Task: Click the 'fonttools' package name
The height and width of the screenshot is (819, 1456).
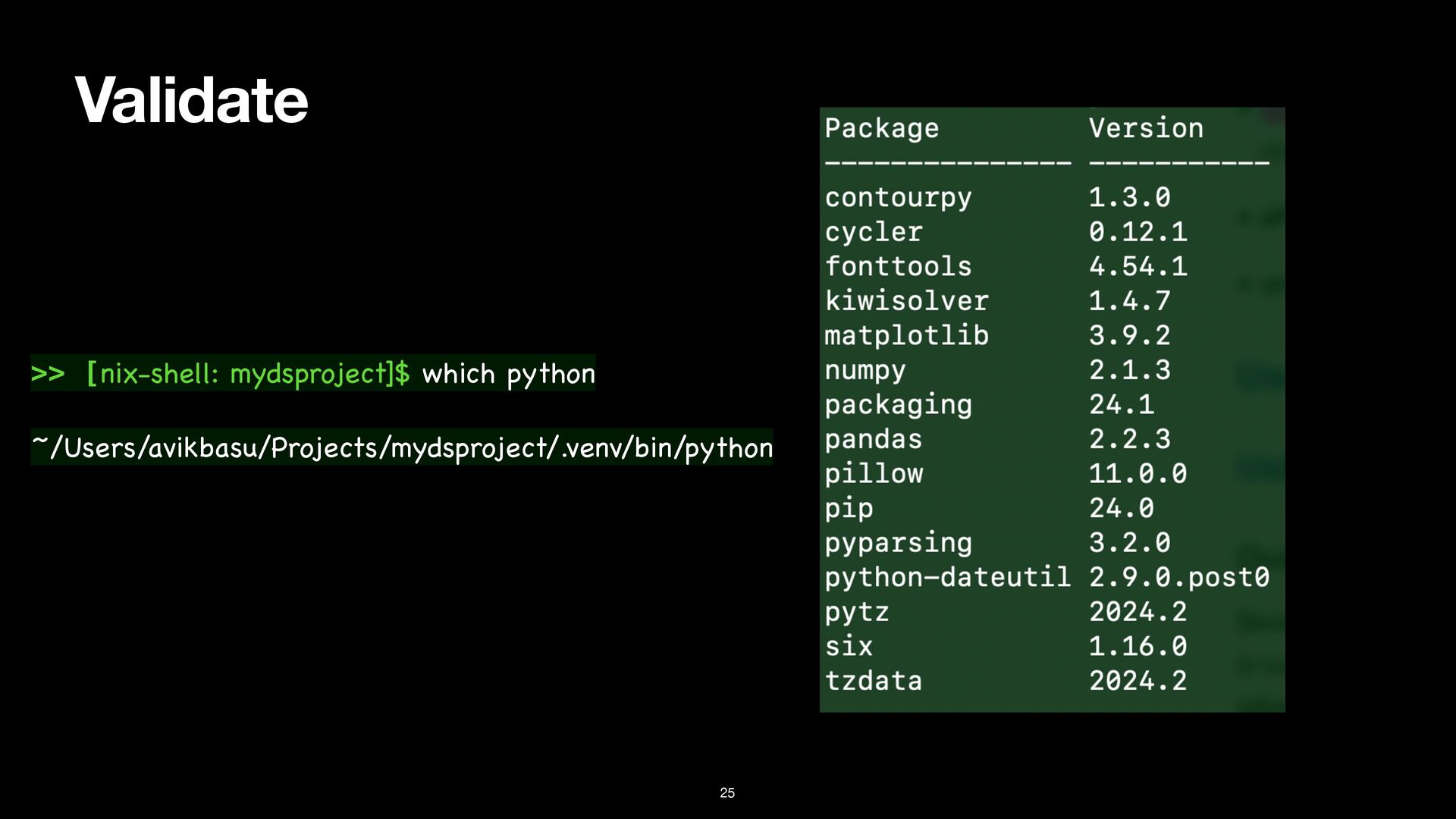Action: point(898,266)
